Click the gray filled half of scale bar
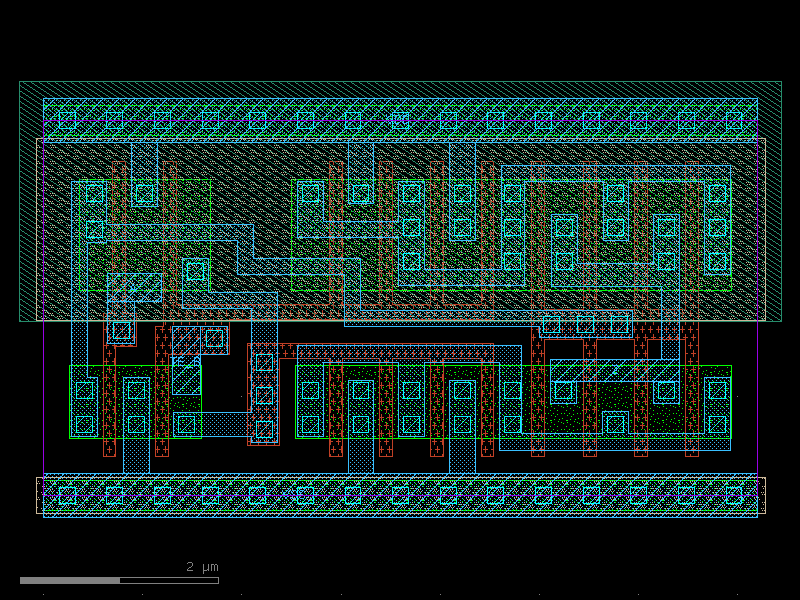 pyautogui.click(x=70, y=581)
